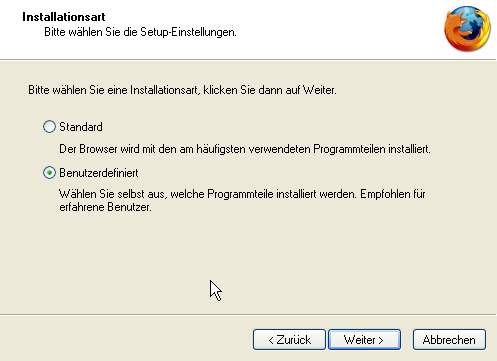Click the Firefox logo in header
This screenshot has width=497, height=361.
click(x=467, y=29)
